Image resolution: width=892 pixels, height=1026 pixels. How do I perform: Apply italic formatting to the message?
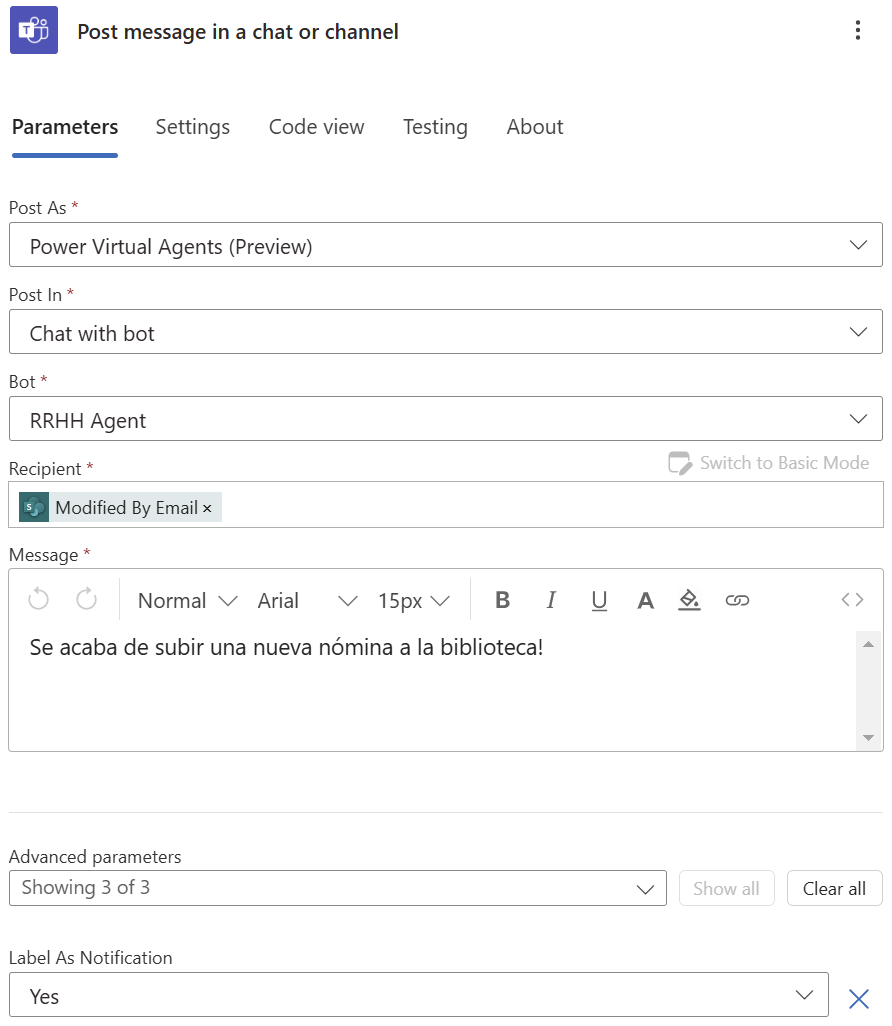pos(551,599)
